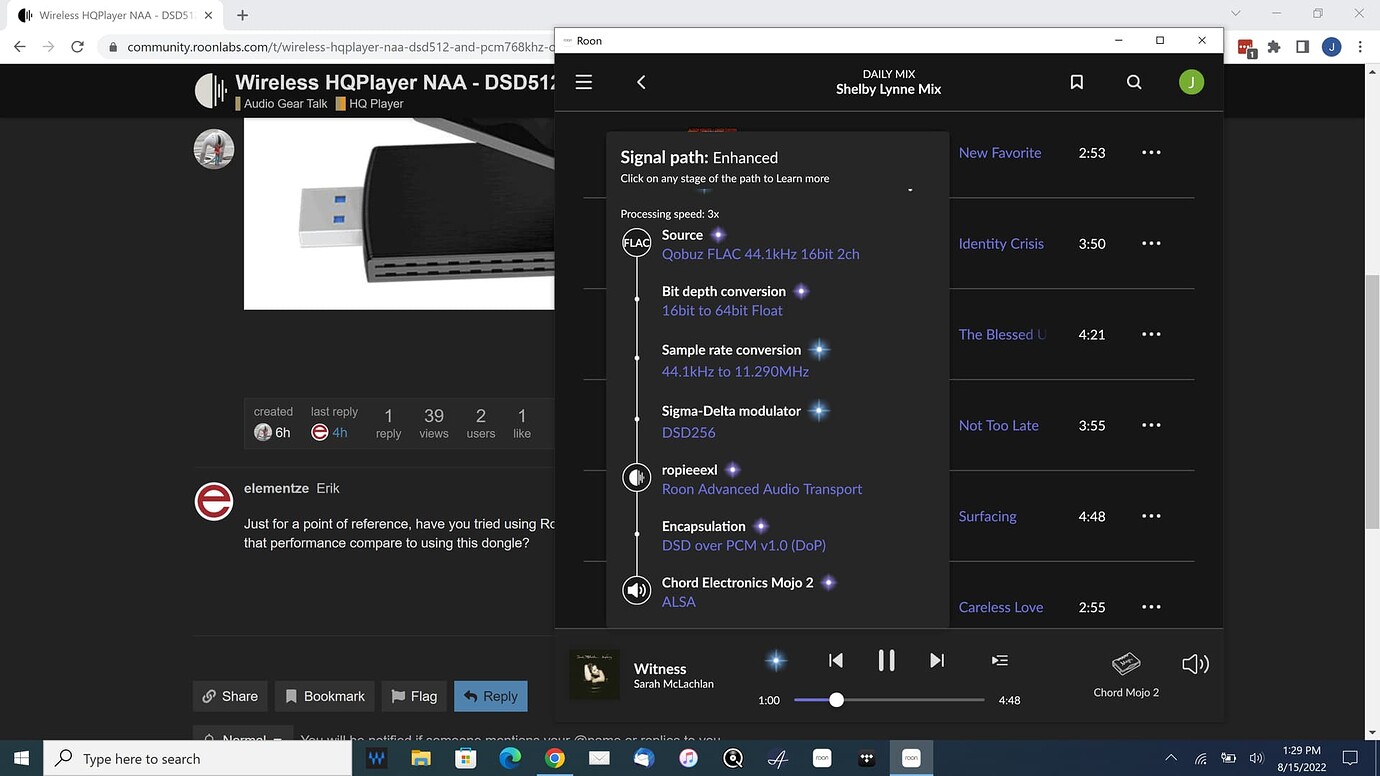Open a new Chrome tab
1380x776 pixels.
(242, 15)
